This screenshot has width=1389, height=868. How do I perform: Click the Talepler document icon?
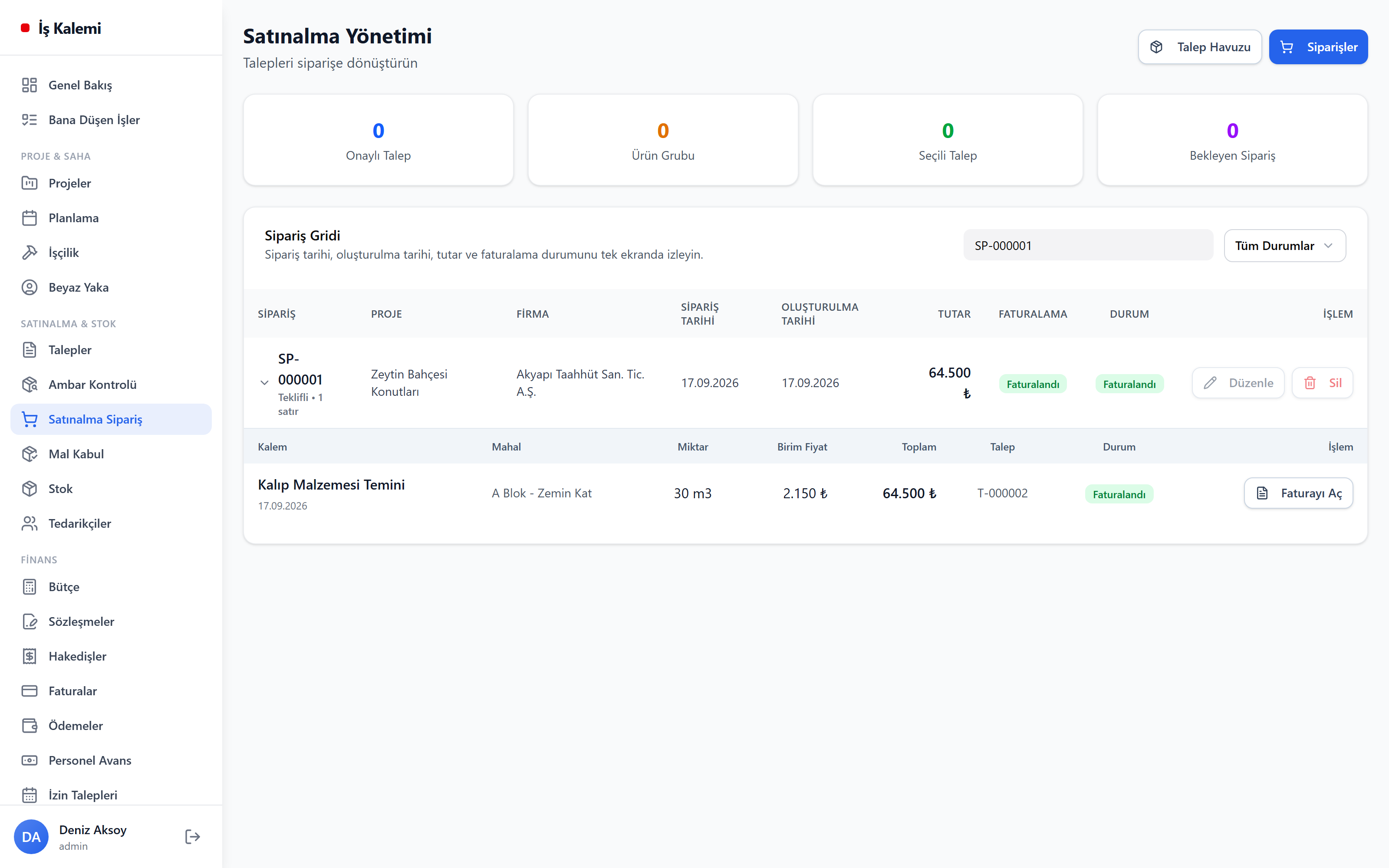click(29, 350)
